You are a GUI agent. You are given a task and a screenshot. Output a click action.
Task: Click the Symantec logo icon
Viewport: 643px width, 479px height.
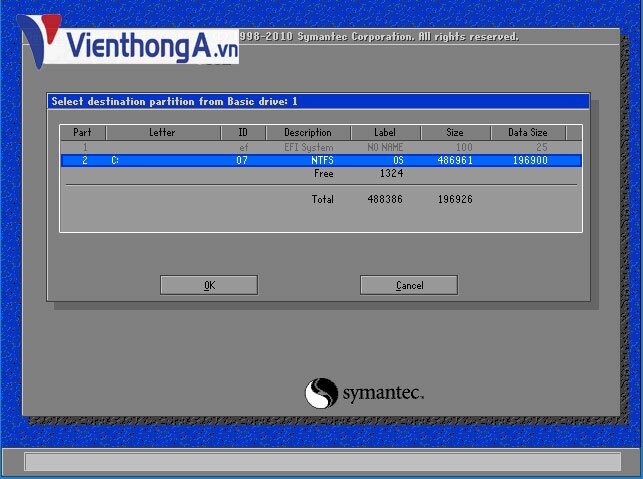(x=321, y=393)
